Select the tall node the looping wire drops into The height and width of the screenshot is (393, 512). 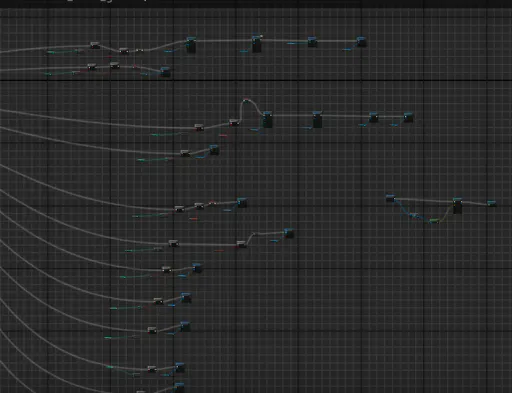[267, 120]
